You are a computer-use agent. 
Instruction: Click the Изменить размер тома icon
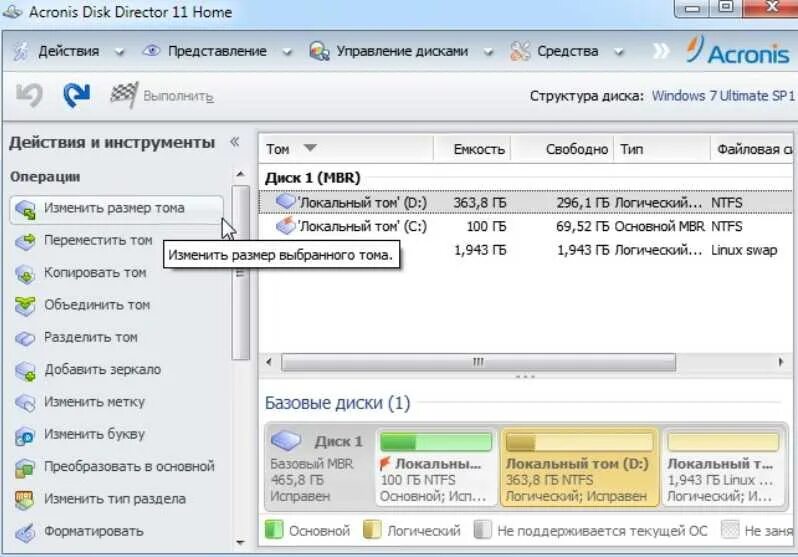click(x=25, y=209)
